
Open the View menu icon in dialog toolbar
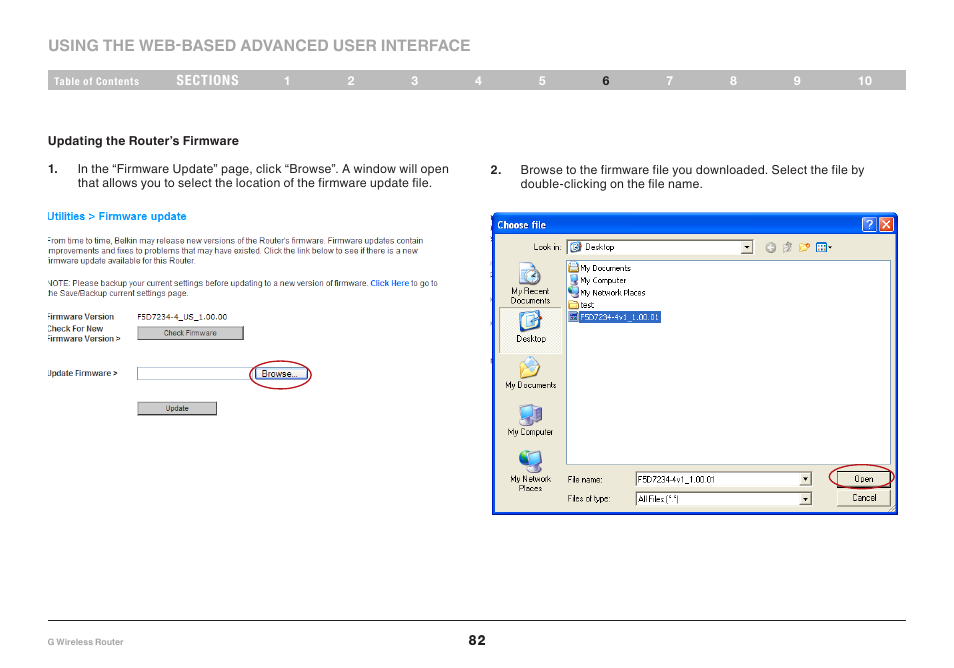pyautogui.click(x=824, y=247)
